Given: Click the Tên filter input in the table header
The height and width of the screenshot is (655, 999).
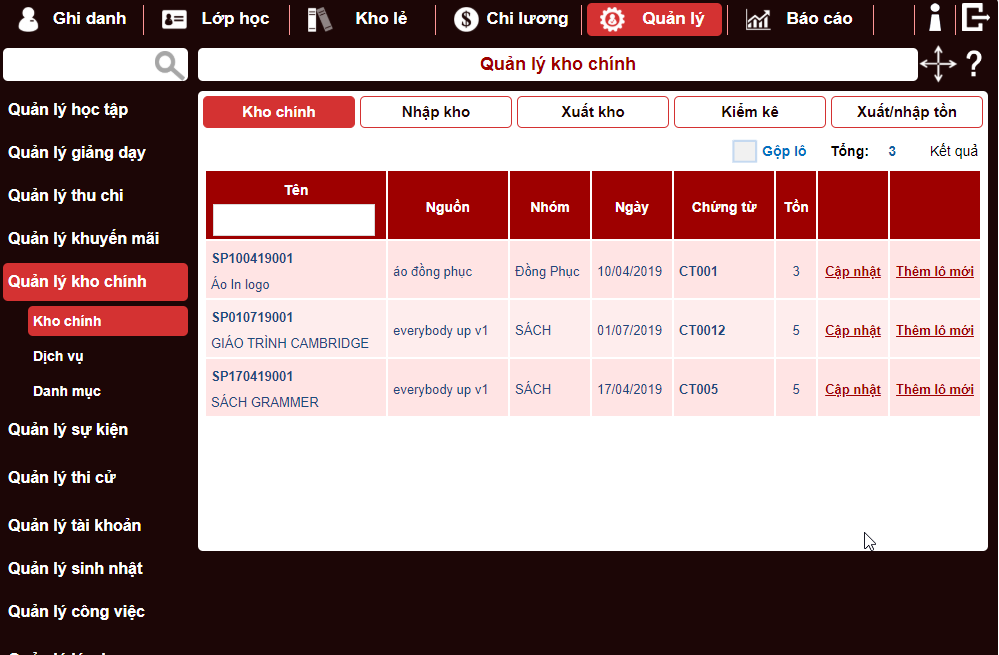Looking at the screenshot, I should 295,219.
